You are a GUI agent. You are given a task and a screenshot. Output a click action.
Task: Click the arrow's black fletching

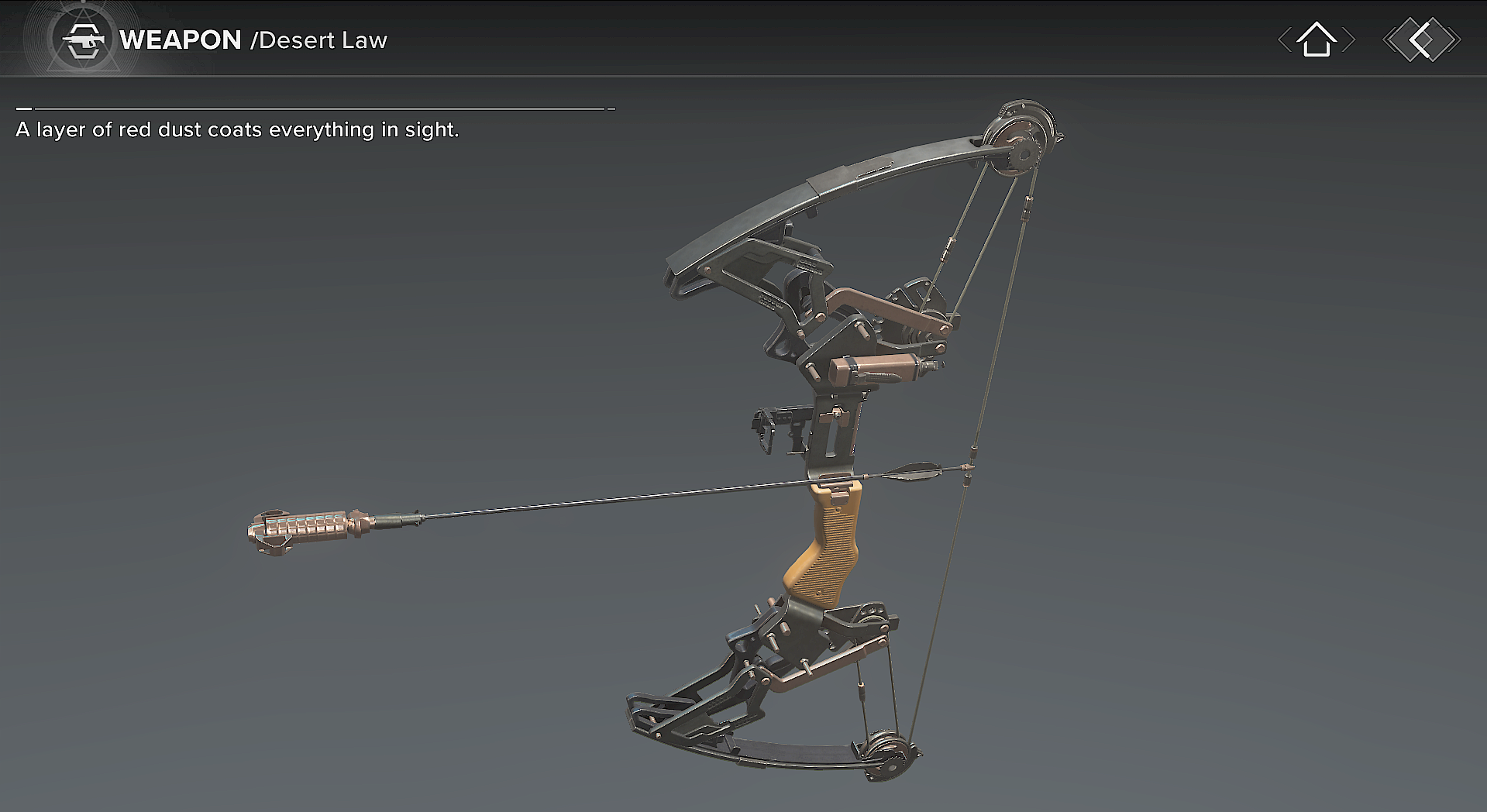pyautogui.click(x=913, y=470)
